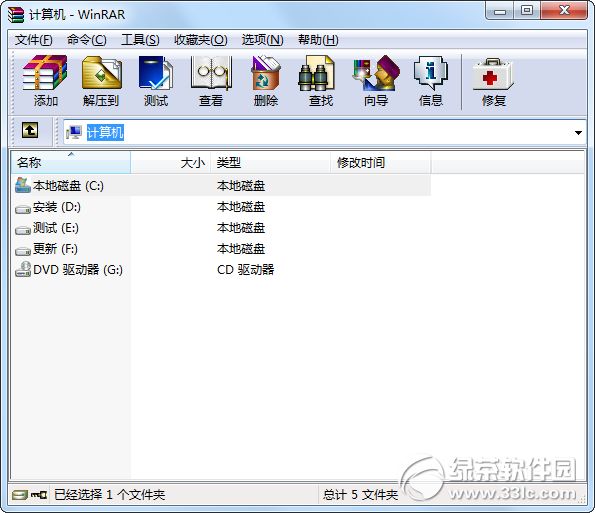Screen dimensions: 595x513
Task: Click the 更新 (F:) drive icon
Action: point(23,250)
